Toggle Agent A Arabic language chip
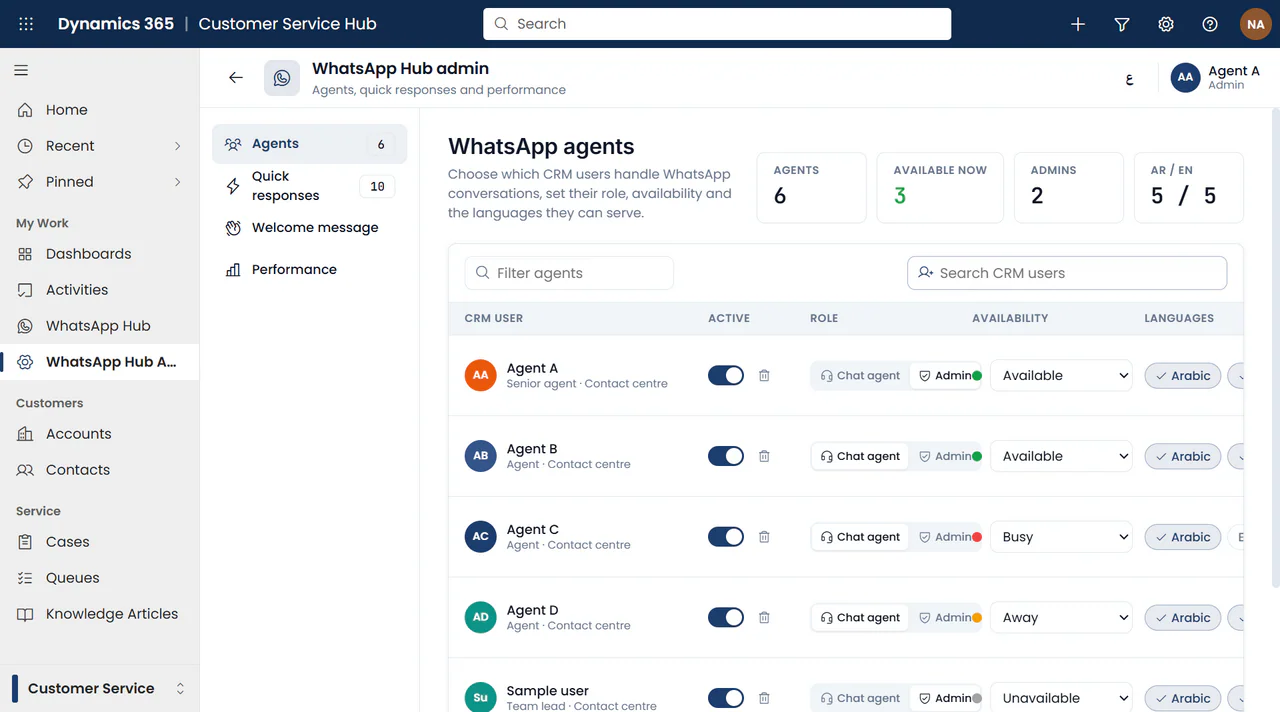 pyautogui.click(x=1183, y=376)
